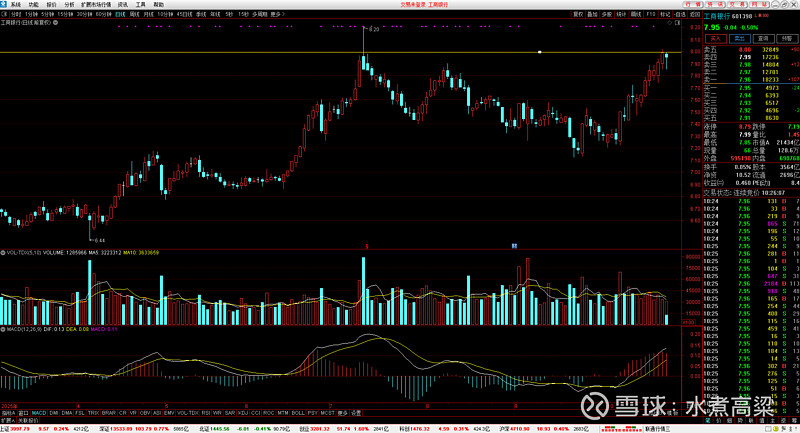Click the blue 卖出 sell button
Image resolution: width=800 pixels, height=433 pixels.
pyautogui.click(x=739, y=39)
